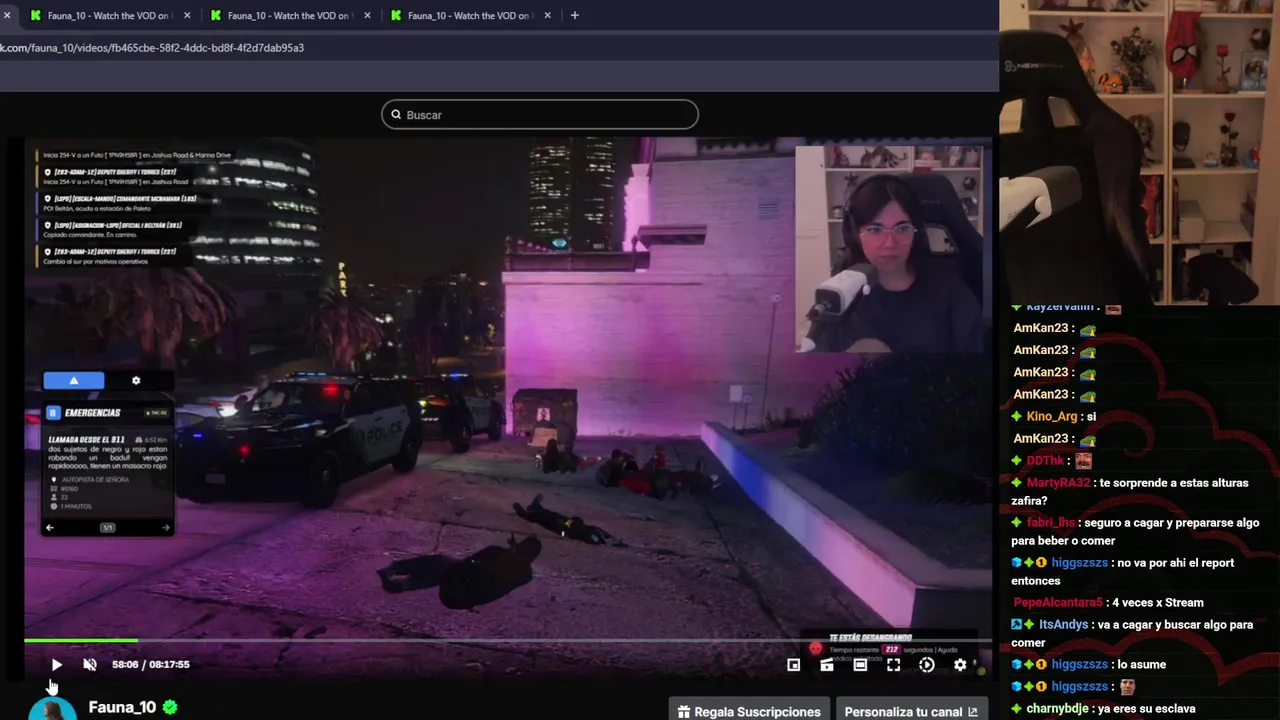
Task: Focus the Buscar search field
Action: pyautogui.click(x=540, y=115)
